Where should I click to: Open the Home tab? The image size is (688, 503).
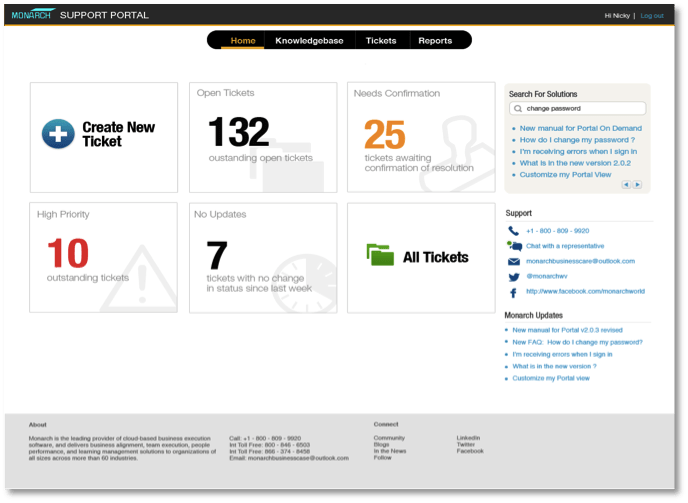[243, 41]
